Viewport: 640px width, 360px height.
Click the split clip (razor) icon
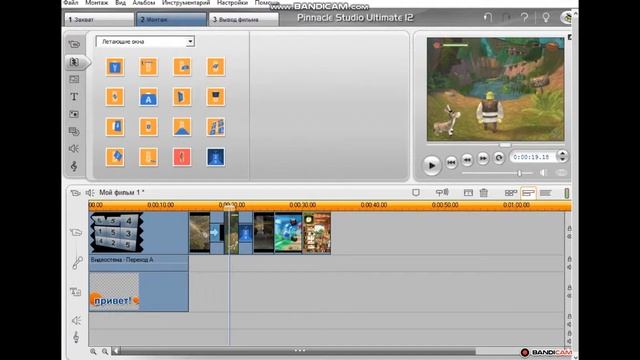click(x=468, y=193)
